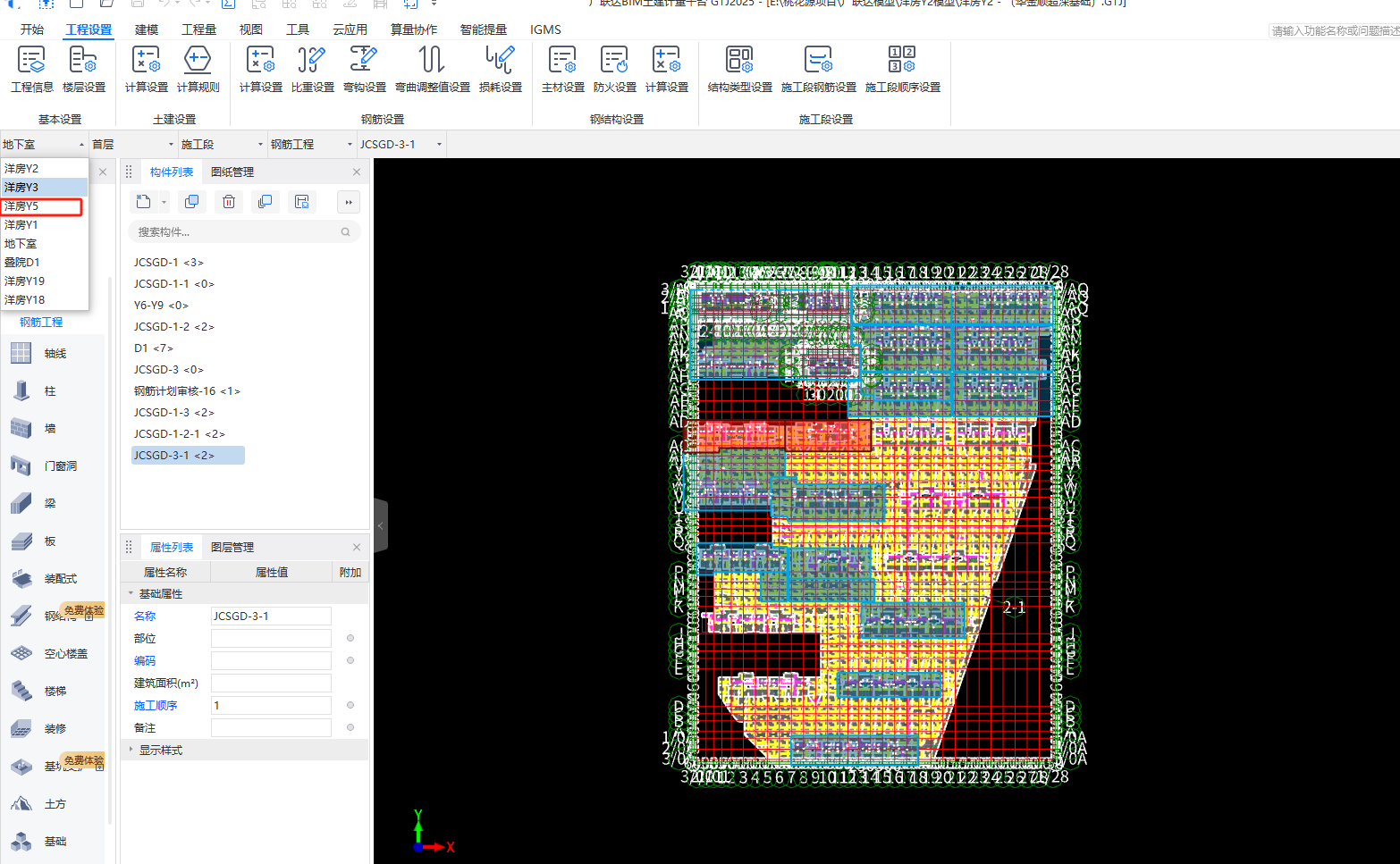Select the 土方 earthwork category
This screenshot has width=1400, height=864.
tap(54, 804)
